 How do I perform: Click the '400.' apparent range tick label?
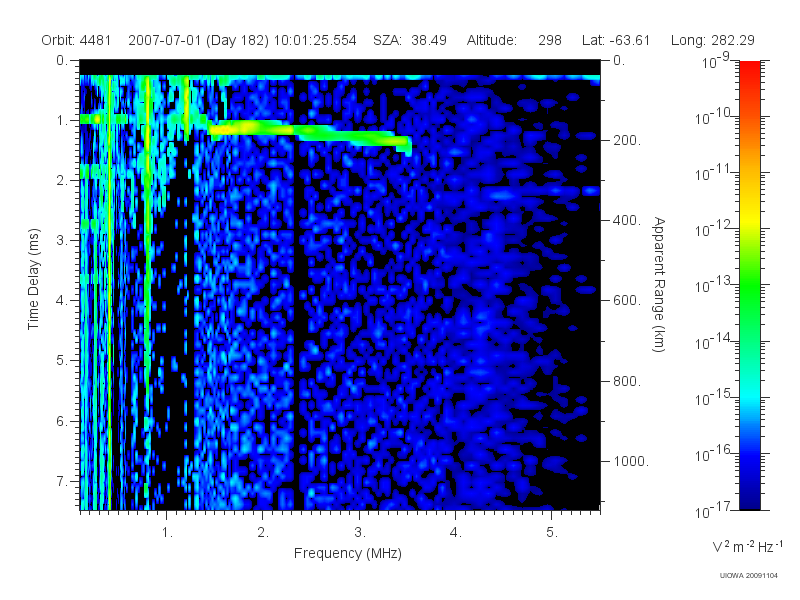[627, 220]
